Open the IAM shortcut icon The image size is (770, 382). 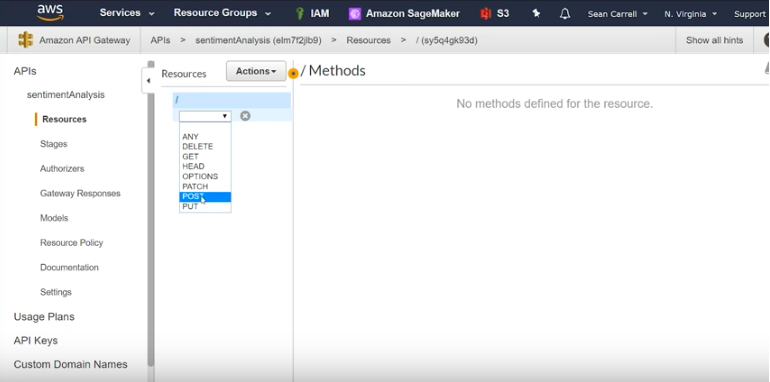coord(300,13)
